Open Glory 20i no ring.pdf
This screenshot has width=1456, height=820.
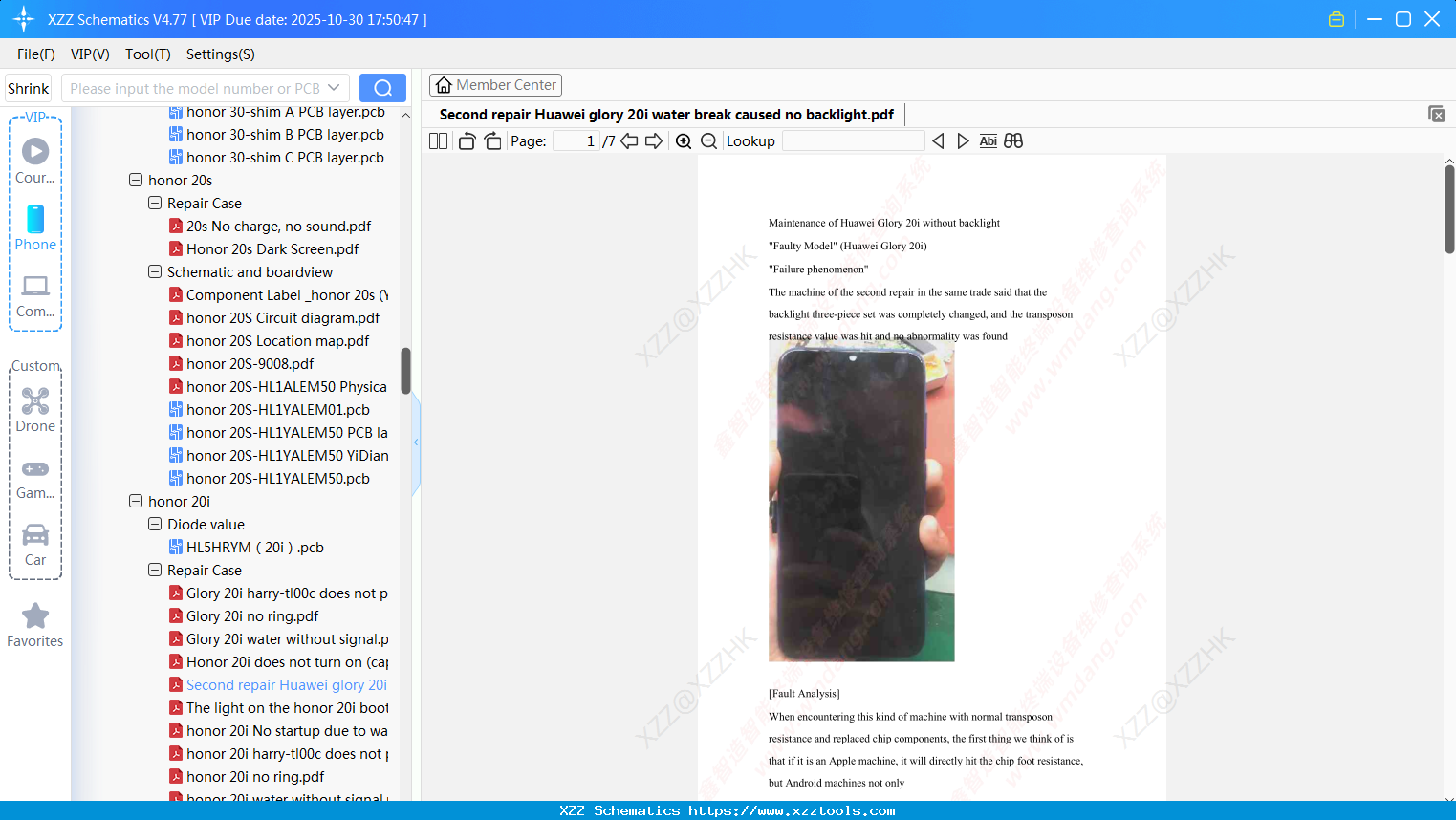tap(252, 615)
